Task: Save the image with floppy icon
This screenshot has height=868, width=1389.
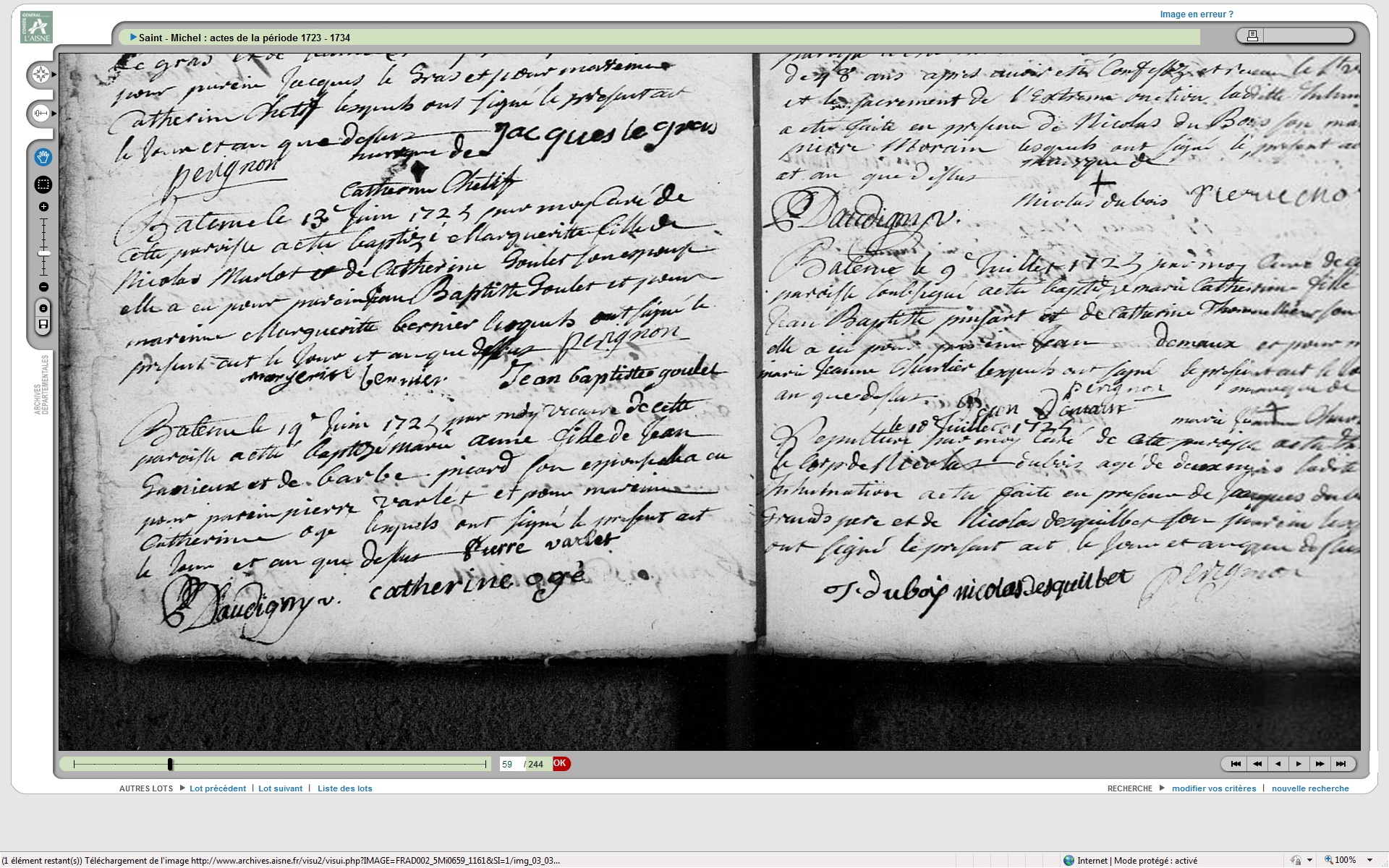Action: (x=43, y=324)
